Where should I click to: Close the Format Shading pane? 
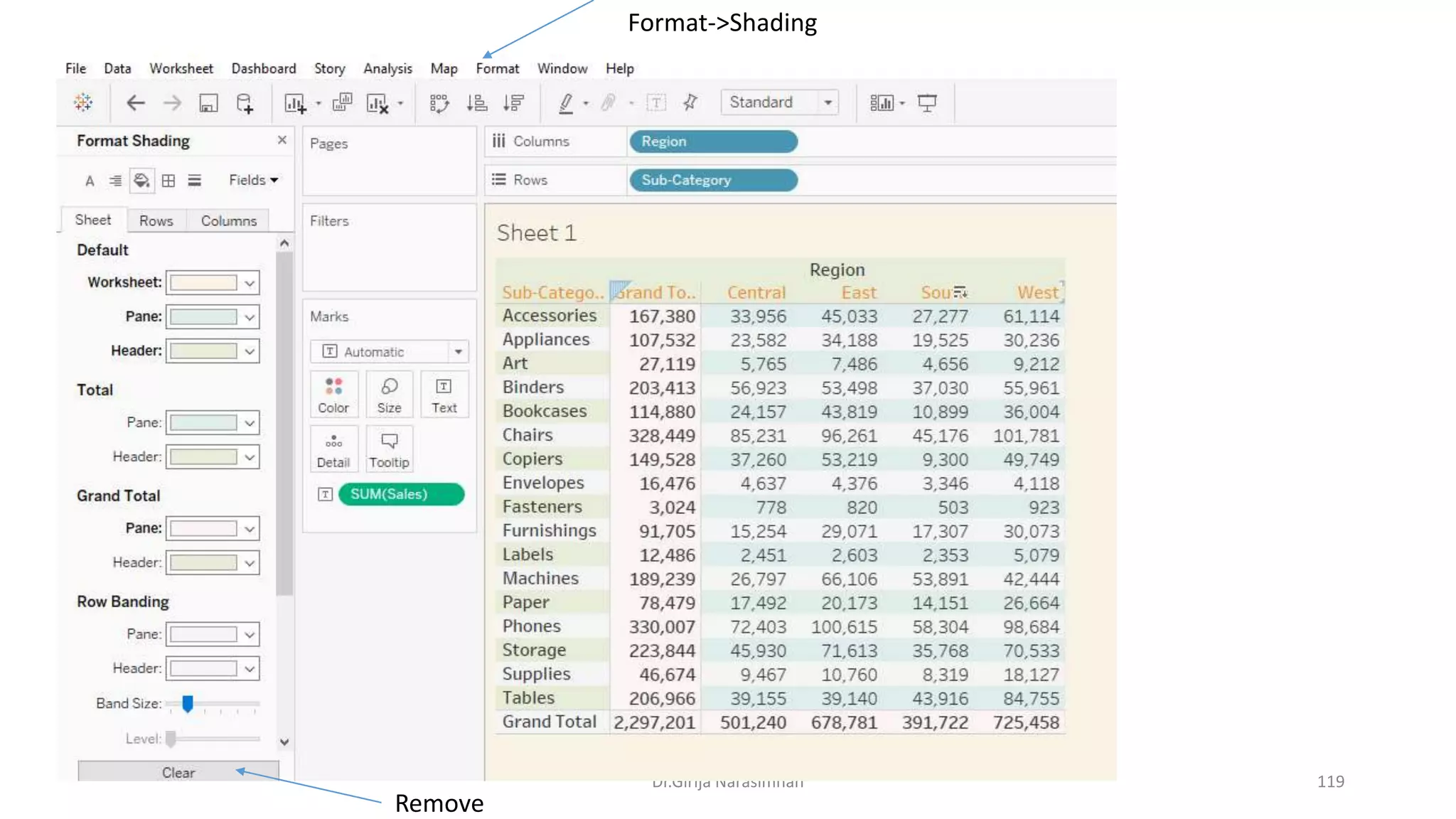click(x=282, y=140)
